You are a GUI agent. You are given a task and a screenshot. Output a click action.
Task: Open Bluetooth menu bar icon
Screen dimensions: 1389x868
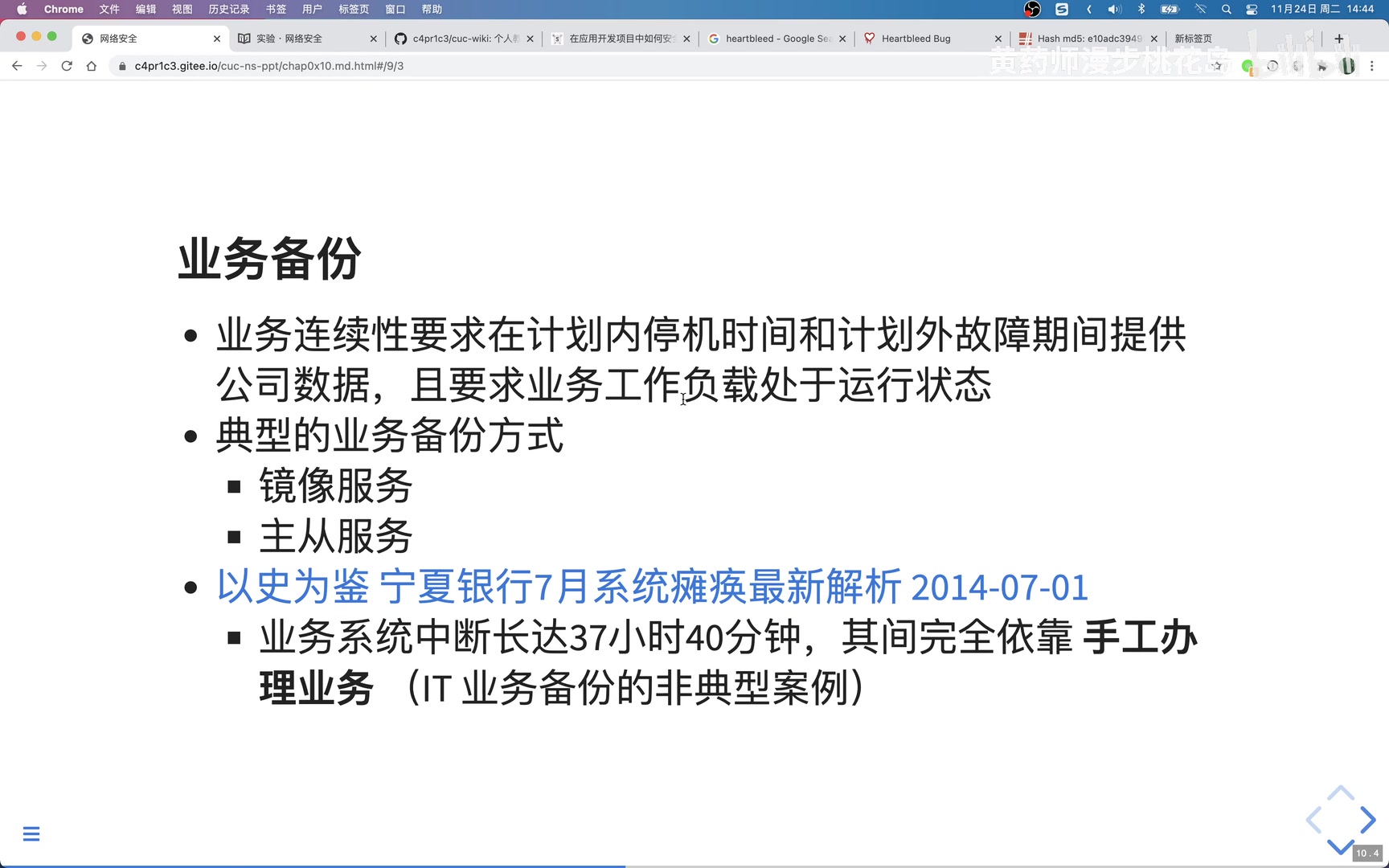tap(1141, 9)
